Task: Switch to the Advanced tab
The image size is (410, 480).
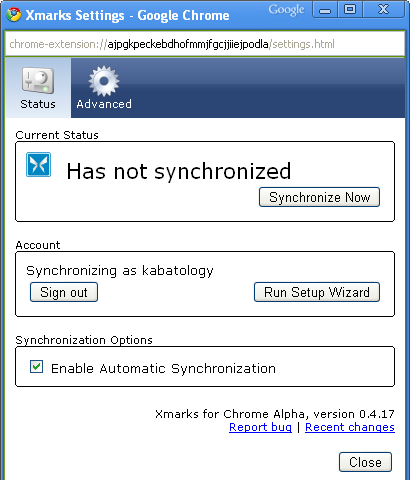Action: click(x=104, y=88)
